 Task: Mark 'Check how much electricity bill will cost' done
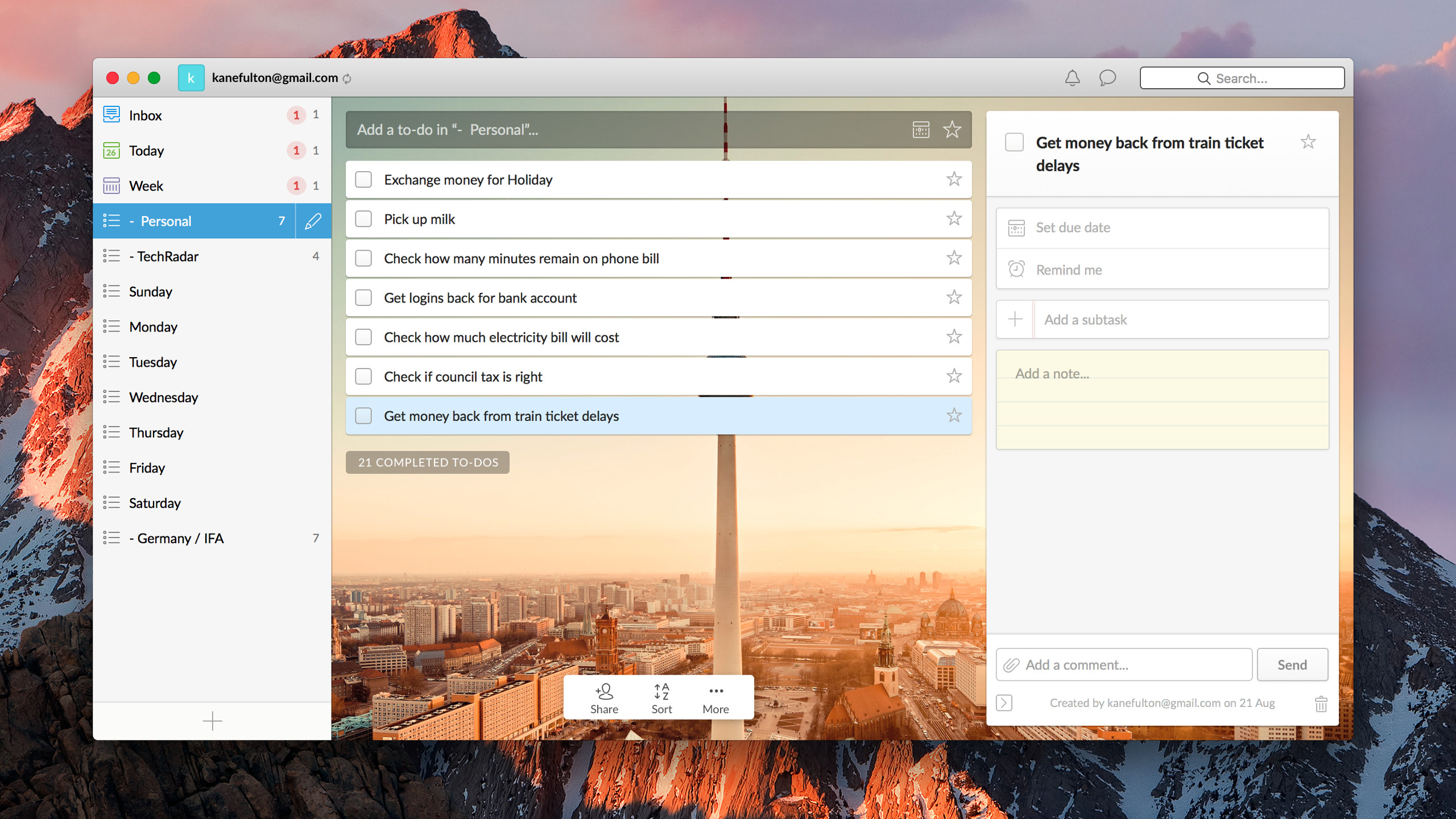363,337
